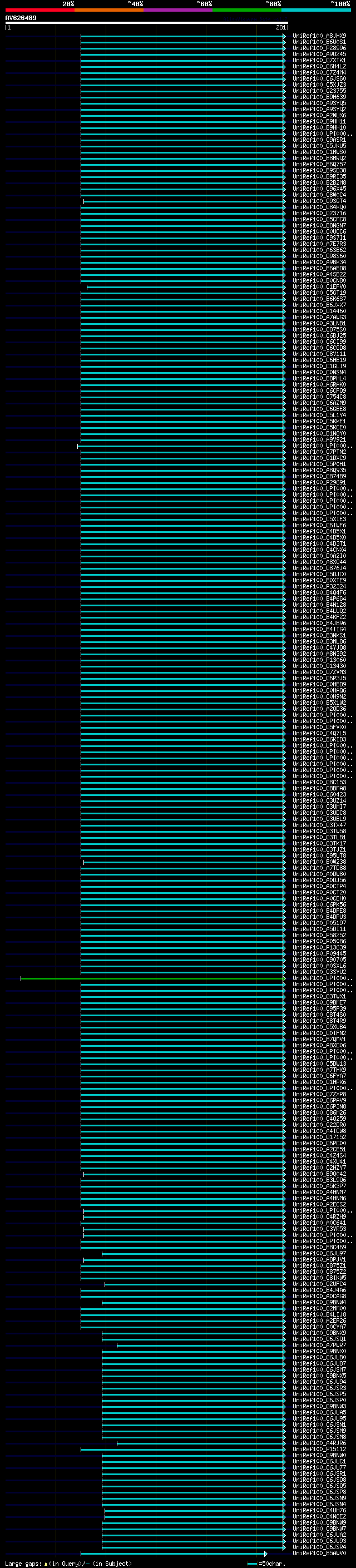Select hit label UniRef100_C5DW13
The width and height of the screenshot is (356, 1568).
(319, 1064)
